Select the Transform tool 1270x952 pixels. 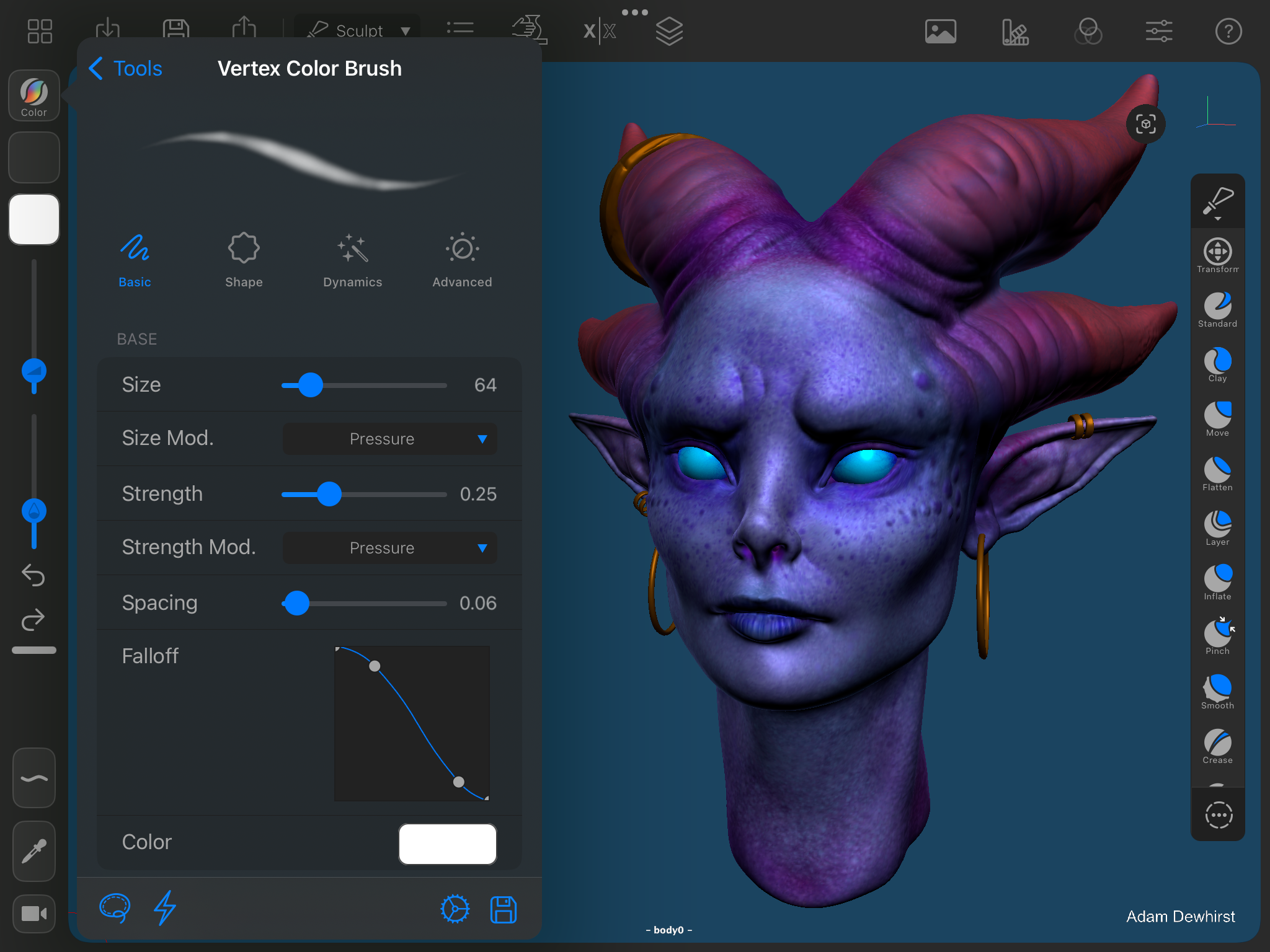pos(1218,255)
